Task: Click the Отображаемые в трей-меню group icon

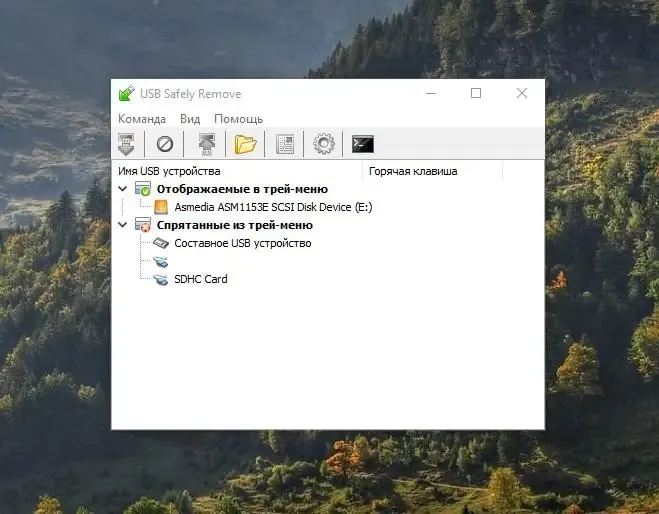Action: click(143, 189)
